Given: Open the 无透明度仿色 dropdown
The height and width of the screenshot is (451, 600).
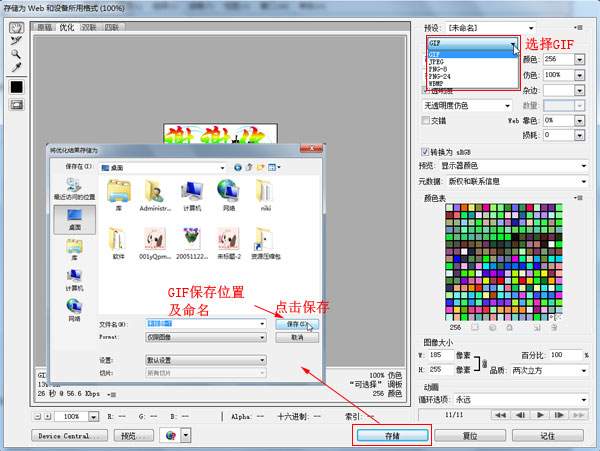Looking at the screenshot, I should [466, 106].
